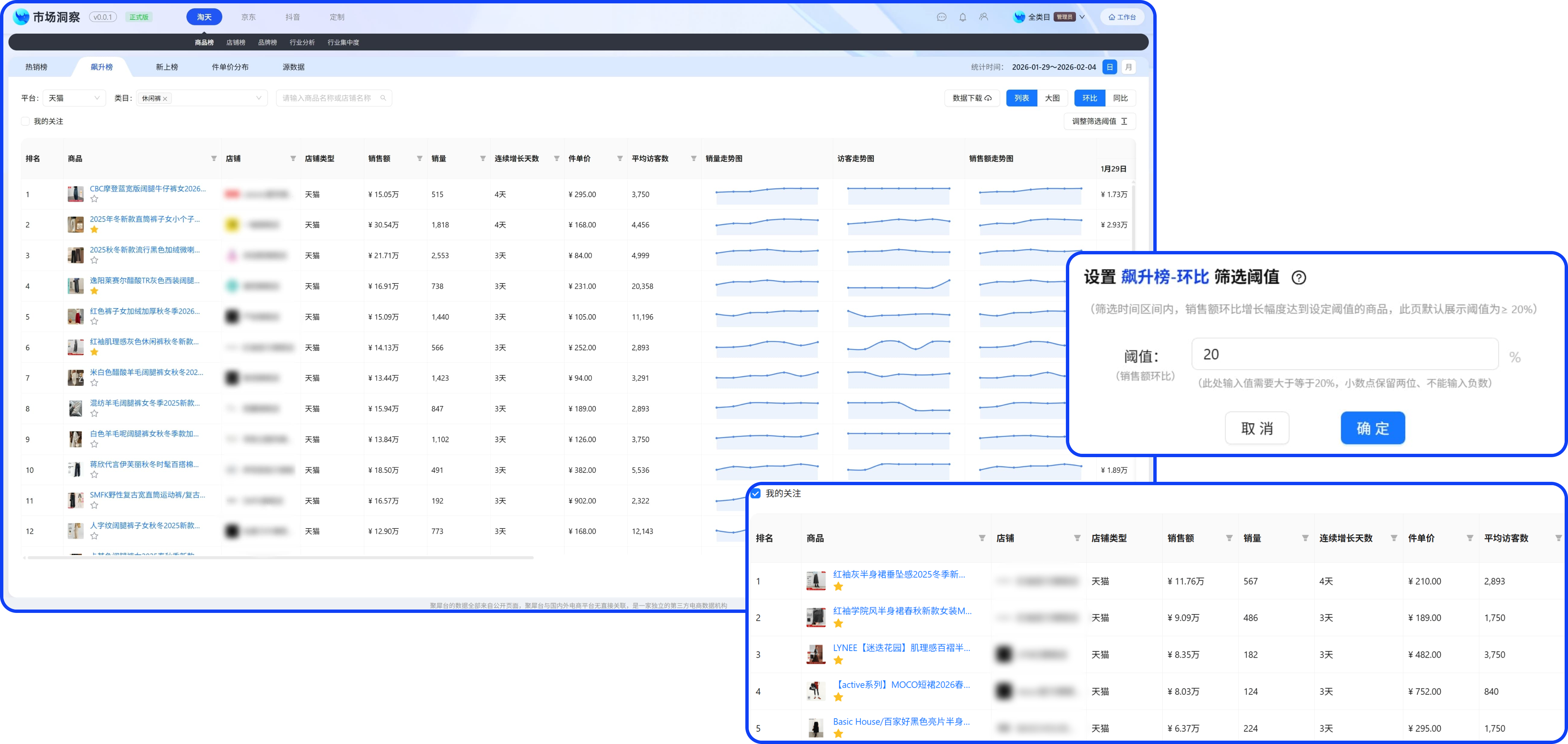Switch to the 新上榜 tab
The image size is (1568, 744).
167,67
